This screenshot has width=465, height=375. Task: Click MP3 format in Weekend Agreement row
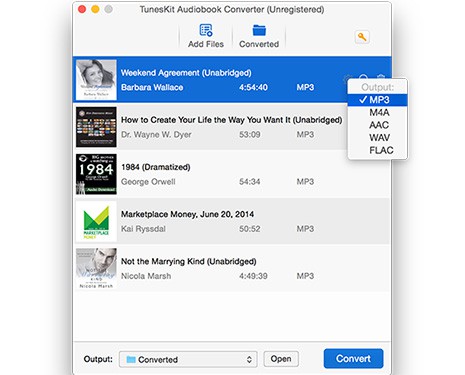(305, 88)
